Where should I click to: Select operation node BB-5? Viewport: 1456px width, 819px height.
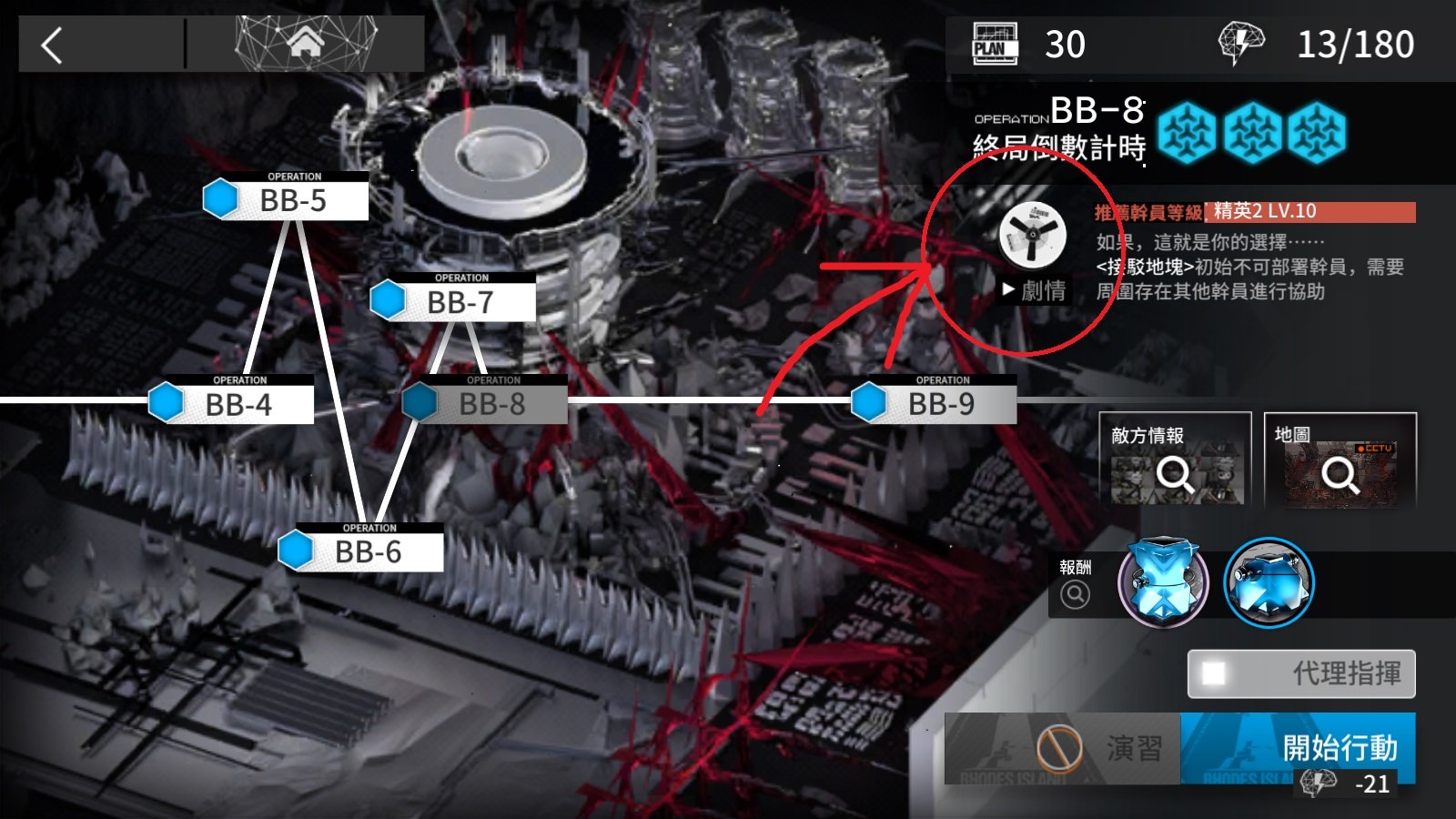[286, 199]
